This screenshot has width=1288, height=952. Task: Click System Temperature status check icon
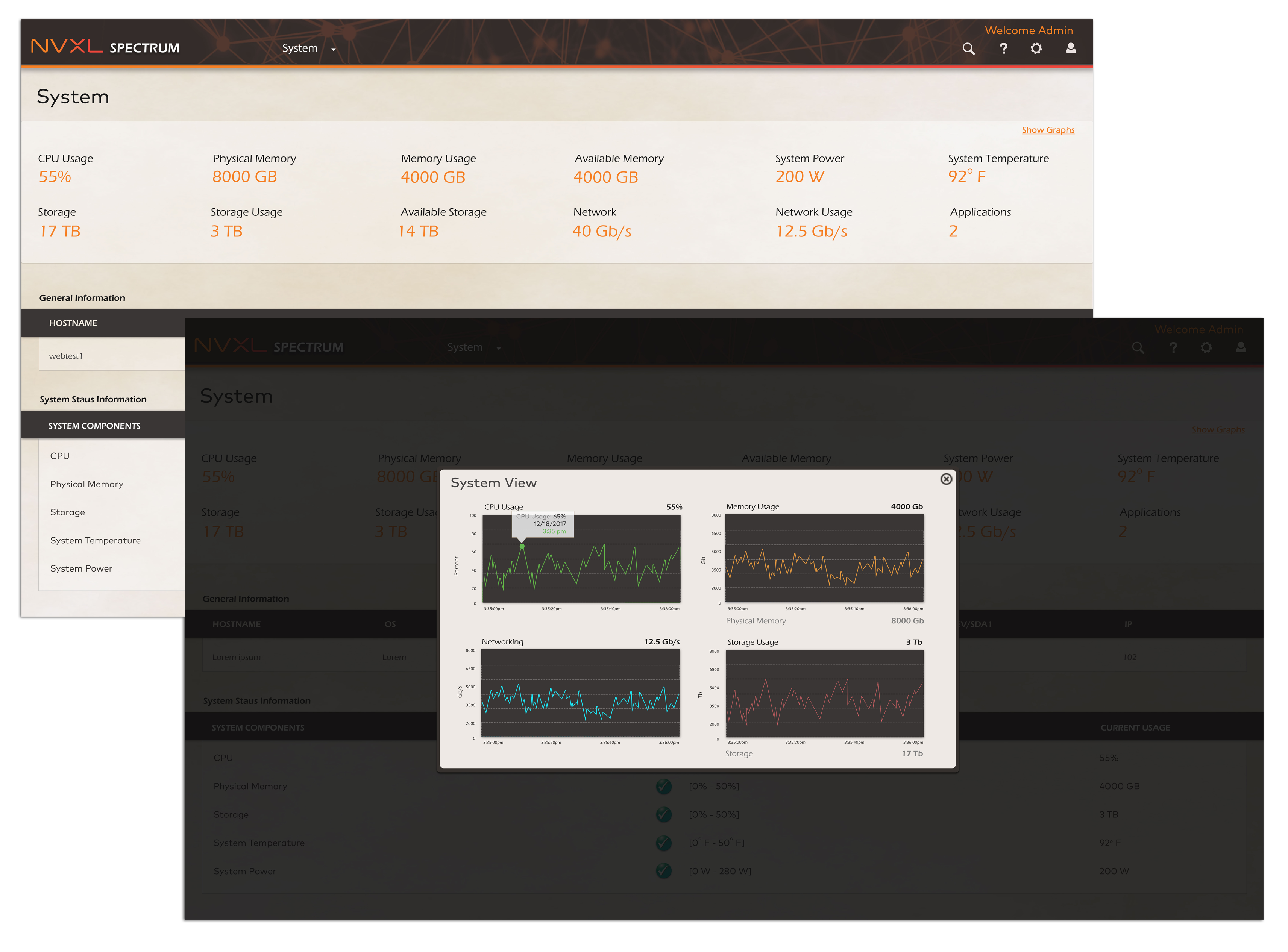[663, 843]
